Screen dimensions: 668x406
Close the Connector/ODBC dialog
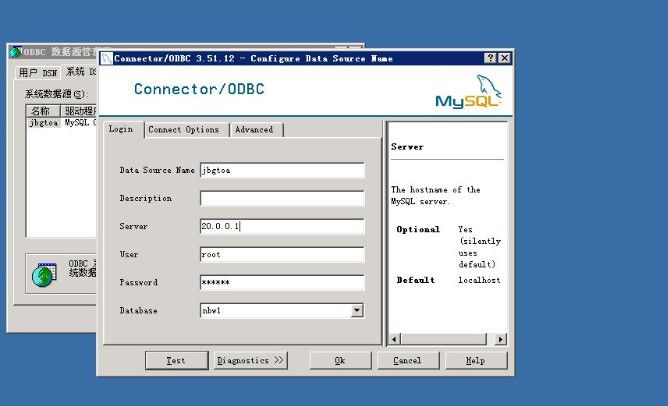point(504,58)
